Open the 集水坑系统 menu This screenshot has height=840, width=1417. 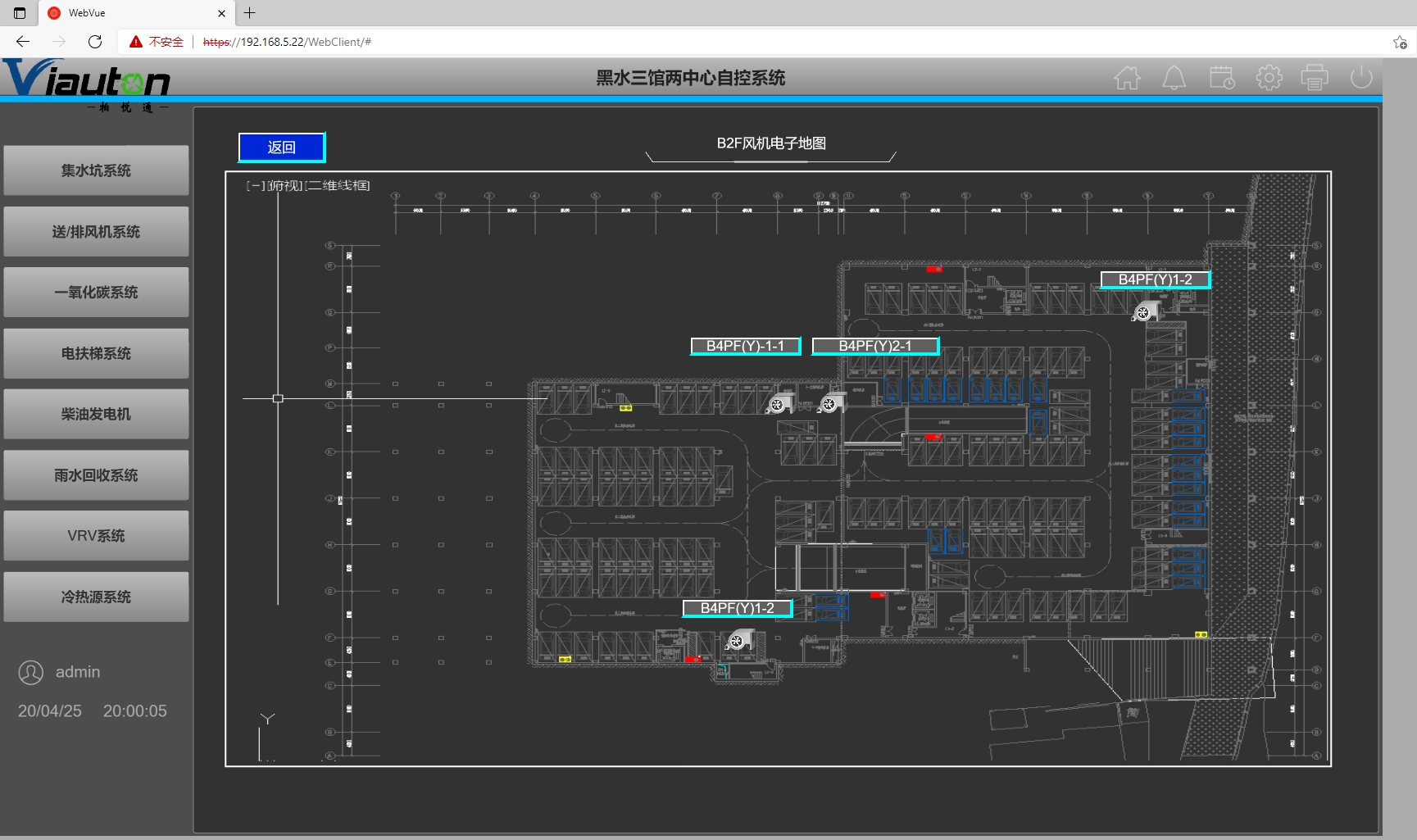tap(96, 170)
